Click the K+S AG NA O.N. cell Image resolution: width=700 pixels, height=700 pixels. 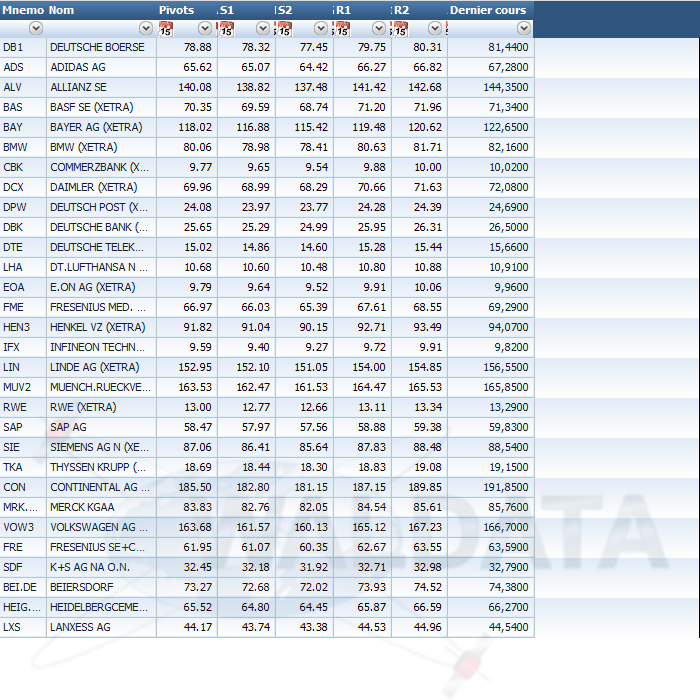[x=101, y=567]
